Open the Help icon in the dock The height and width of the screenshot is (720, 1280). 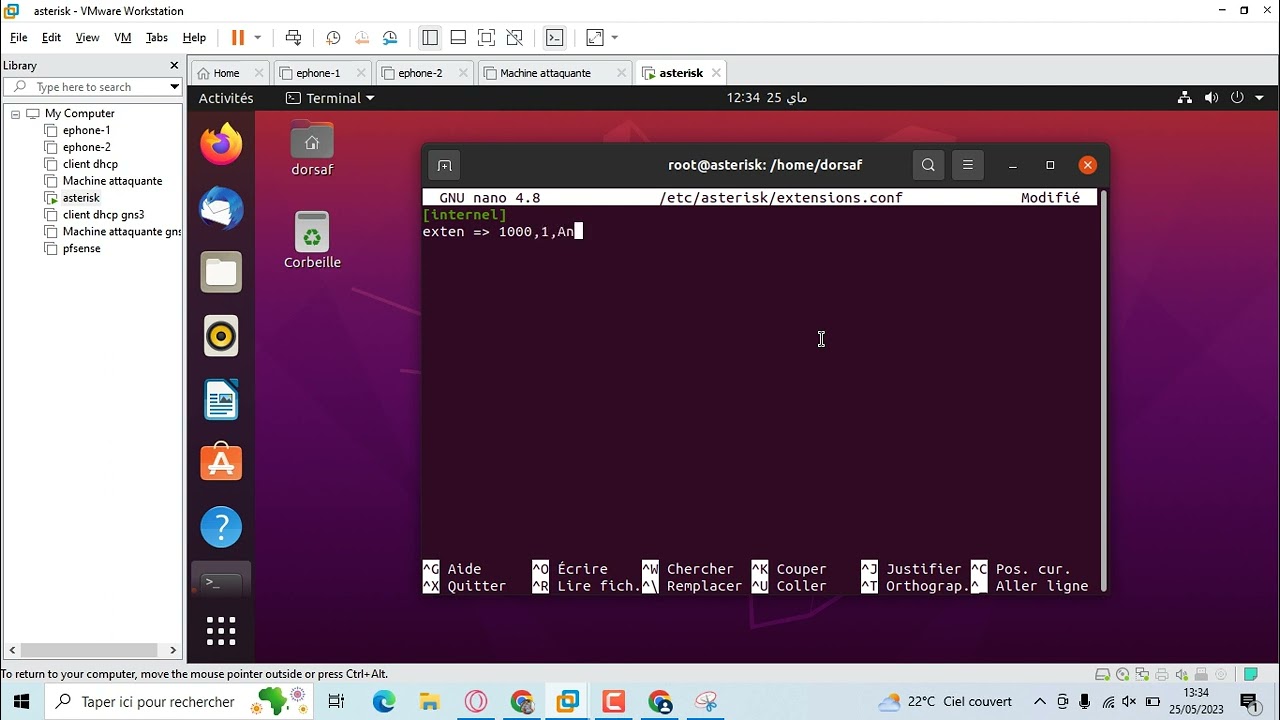point(221,527)
